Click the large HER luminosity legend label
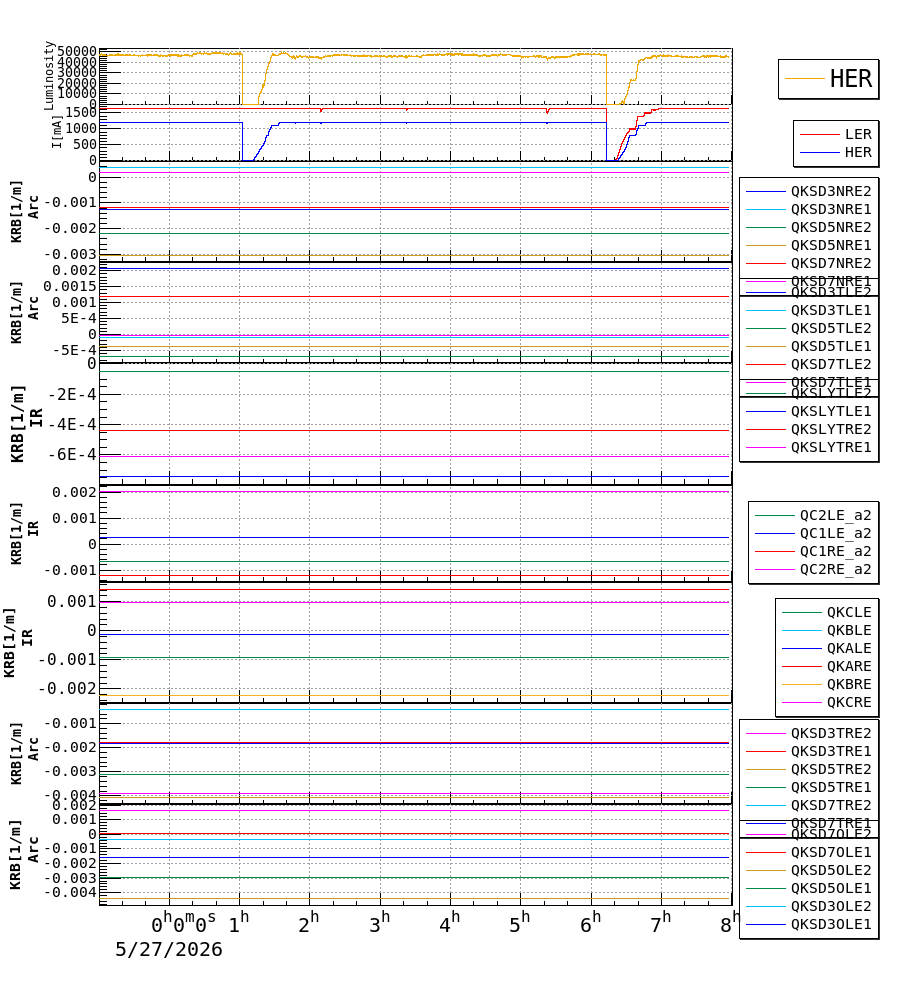Screen dimensions: 900x984 pos(850,79)
